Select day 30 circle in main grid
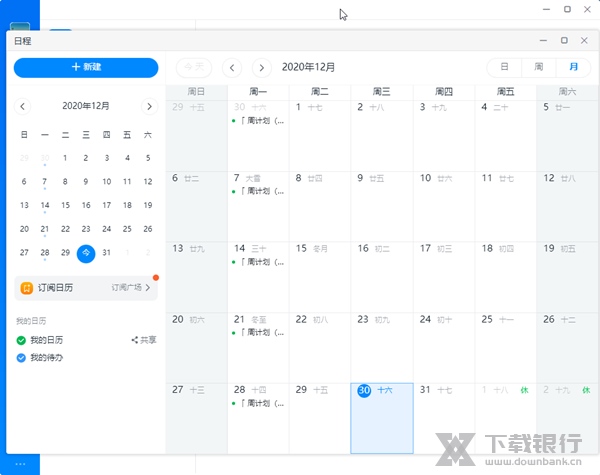600x475 pixels. coord(364,390)
